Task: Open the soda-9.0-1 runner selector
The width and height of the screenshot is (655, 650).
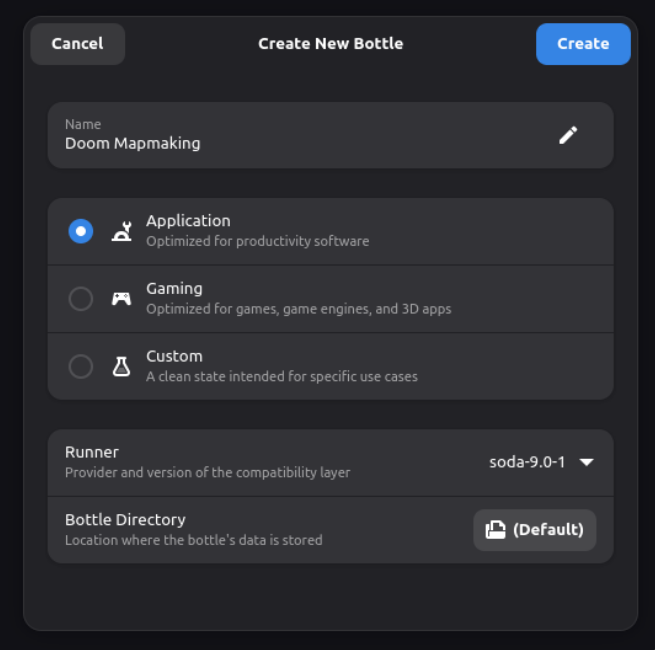Action: 527,462
